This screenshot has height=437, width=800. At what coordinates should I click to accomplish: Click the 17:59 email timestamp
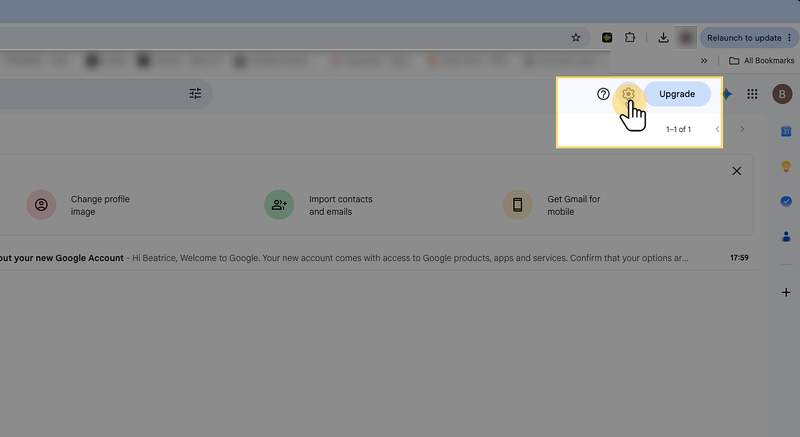(x=739, y=258)
